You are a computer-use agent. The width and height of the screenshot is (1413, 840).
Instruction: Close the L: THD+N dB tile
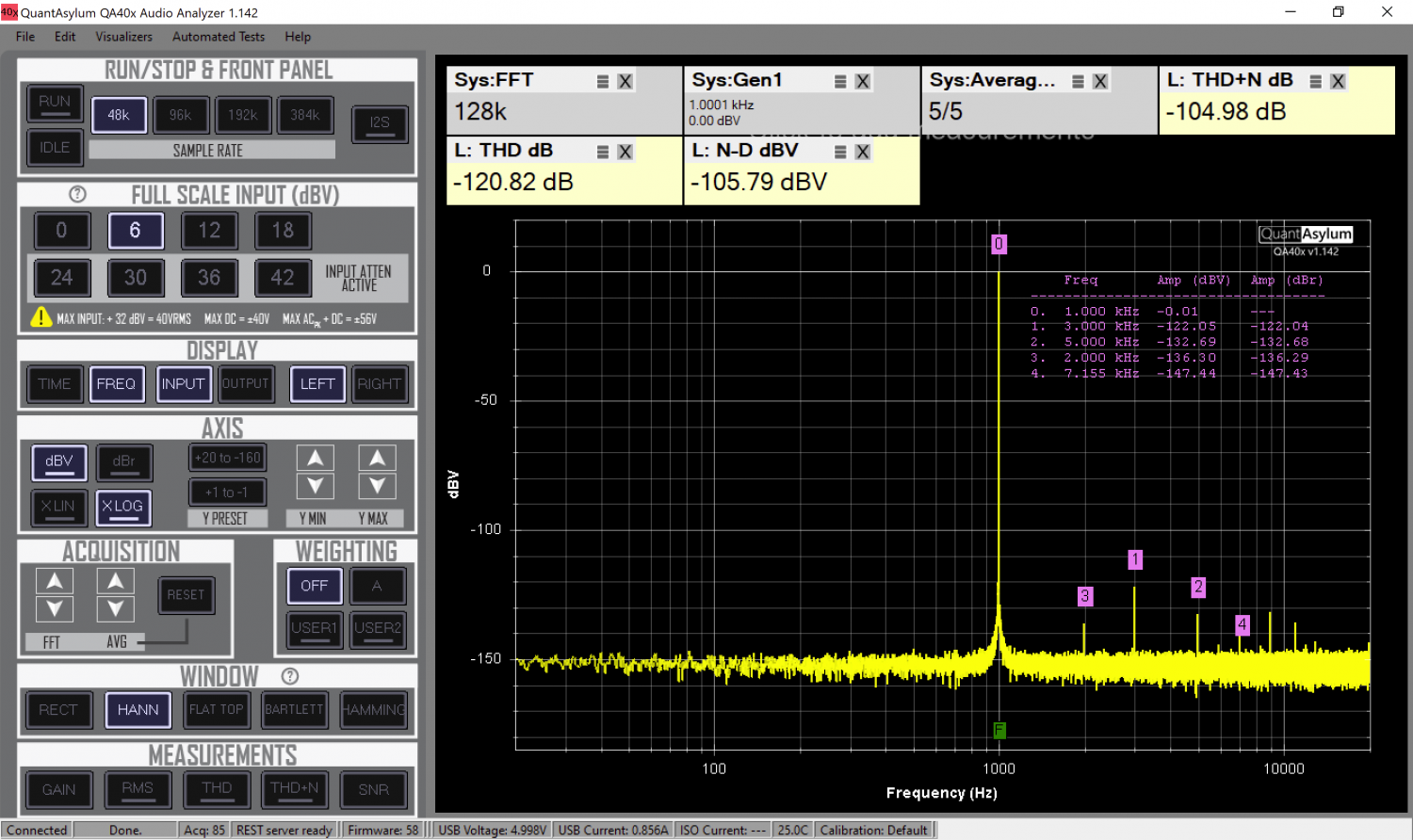pos(1337,82)
